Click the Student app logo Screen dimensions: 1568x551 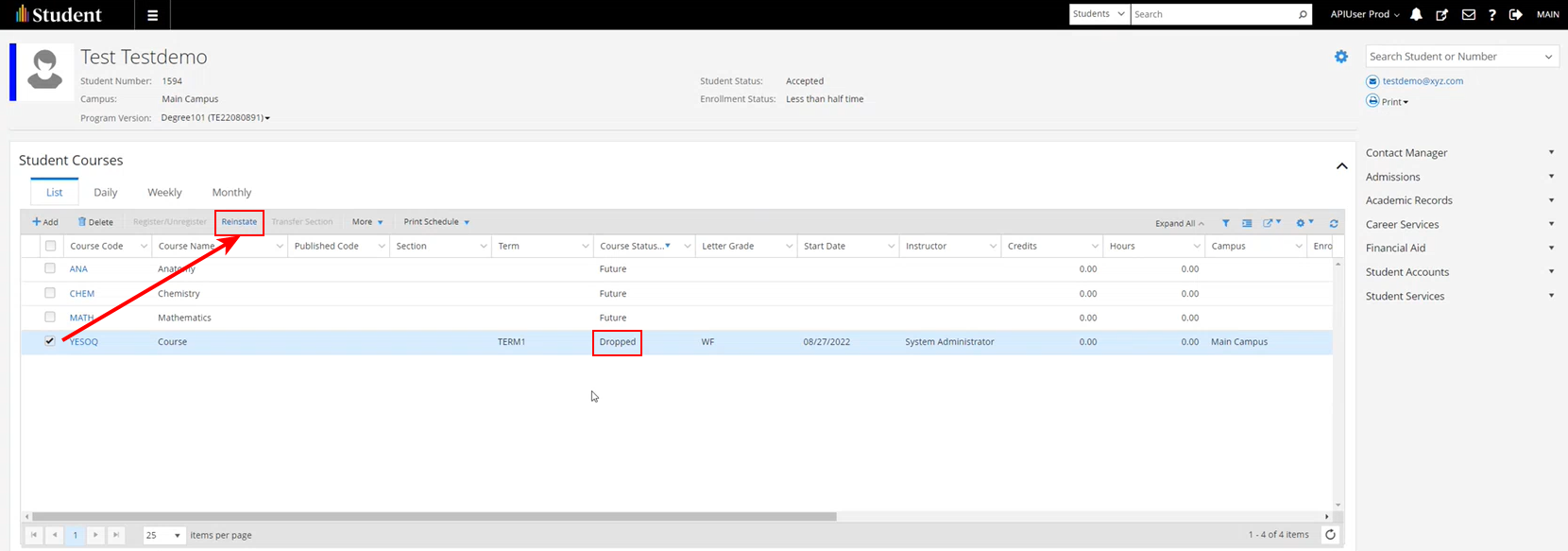[59, 15]
